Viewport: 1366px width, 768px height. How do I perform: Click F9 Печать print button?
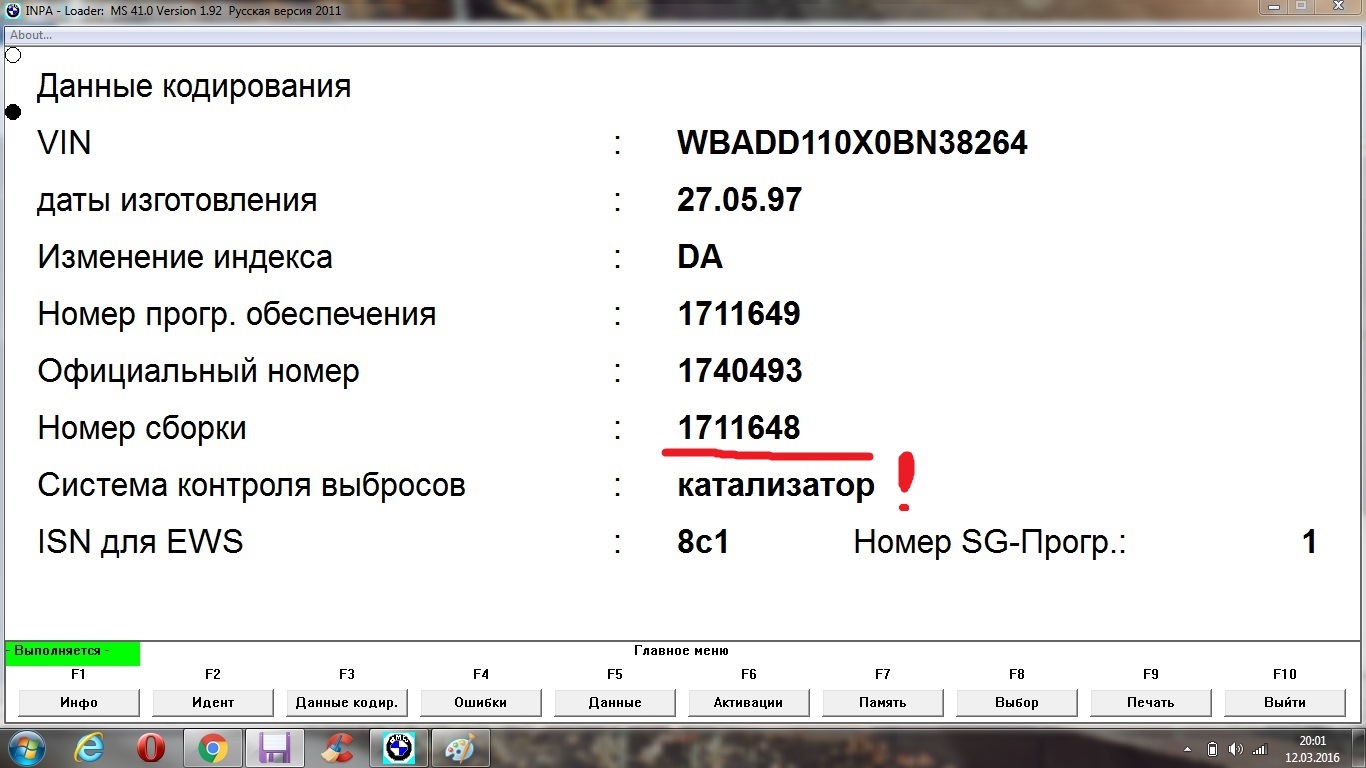[1151, 702]
